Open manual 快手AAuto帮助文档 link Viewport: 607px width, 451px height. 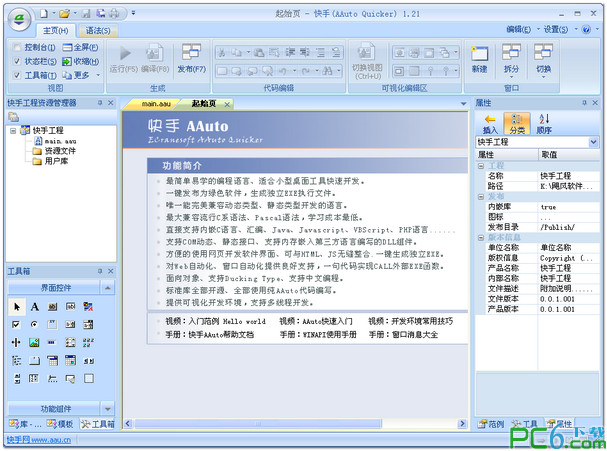(x=210, y=334)
